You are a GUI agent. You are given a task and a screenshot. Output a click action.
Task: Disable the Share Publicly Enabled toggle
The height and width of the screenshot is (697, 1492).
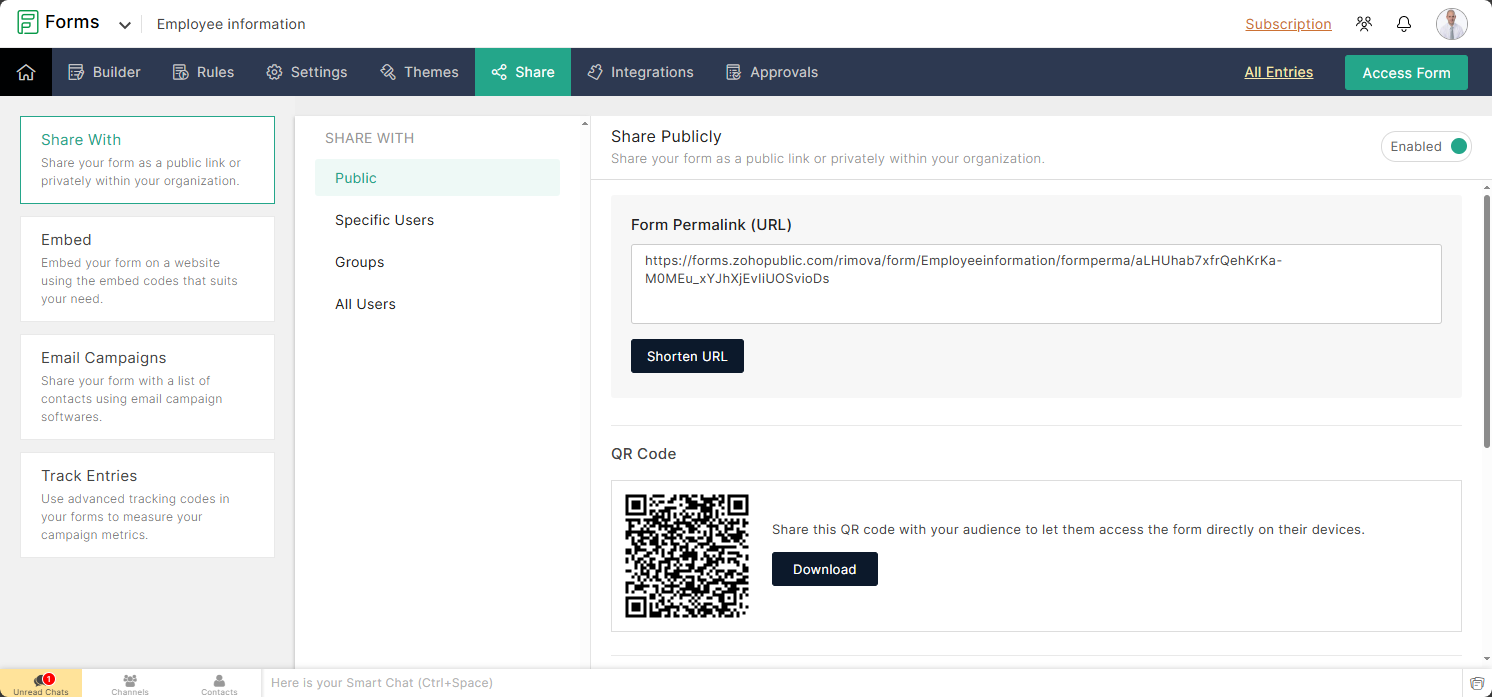pyautogui.click(x=1457, y=146)
